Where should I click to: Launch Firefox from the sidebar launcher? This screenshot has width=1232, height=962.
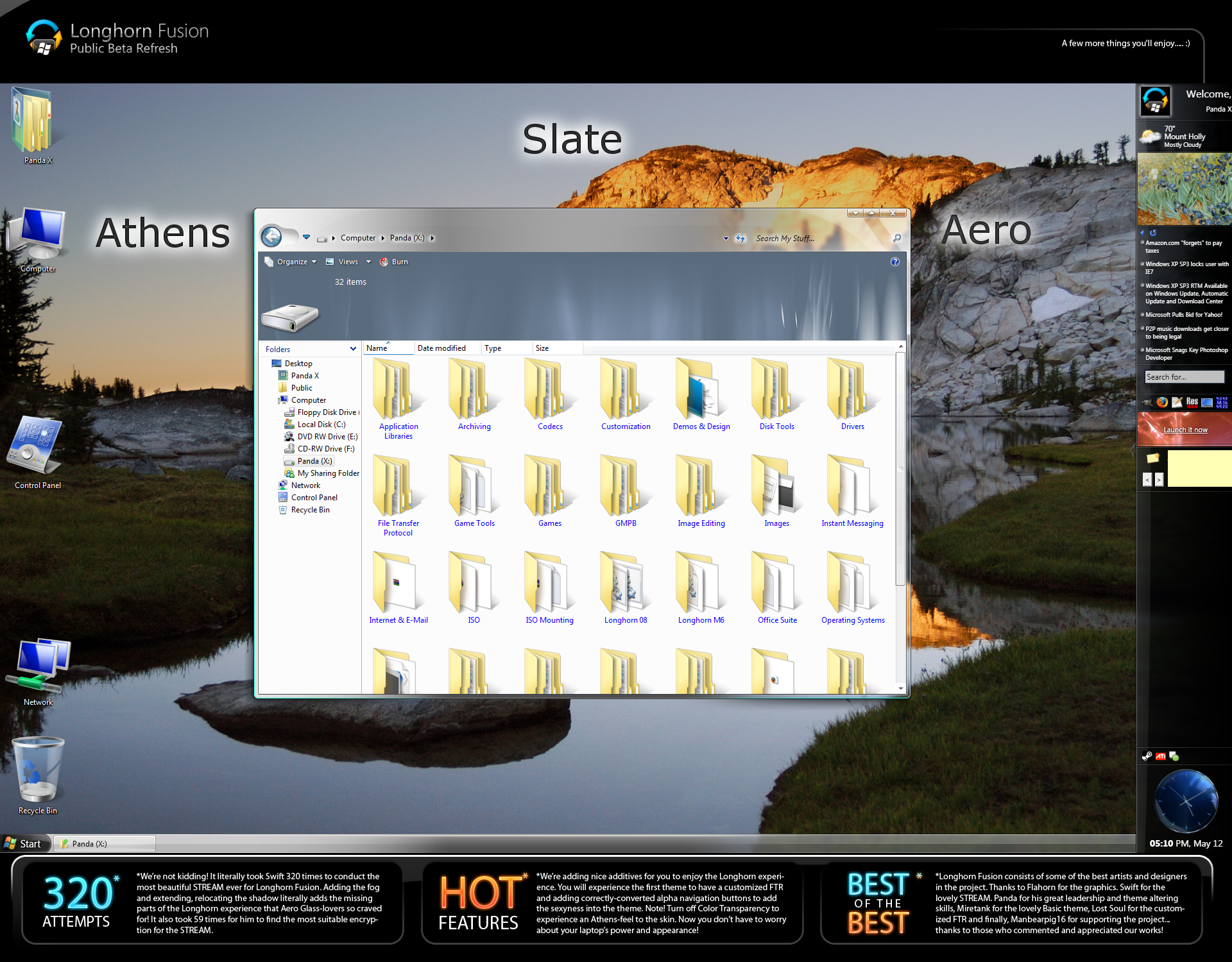1162,402
